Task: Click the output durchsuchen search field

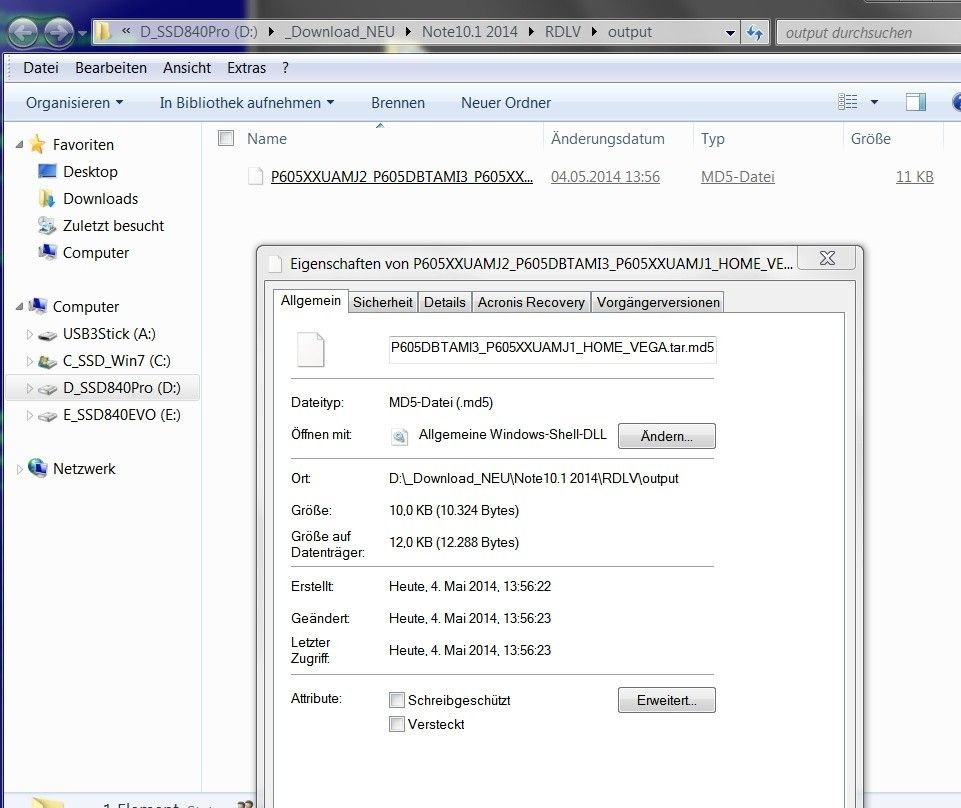Action: click(870, 32)
